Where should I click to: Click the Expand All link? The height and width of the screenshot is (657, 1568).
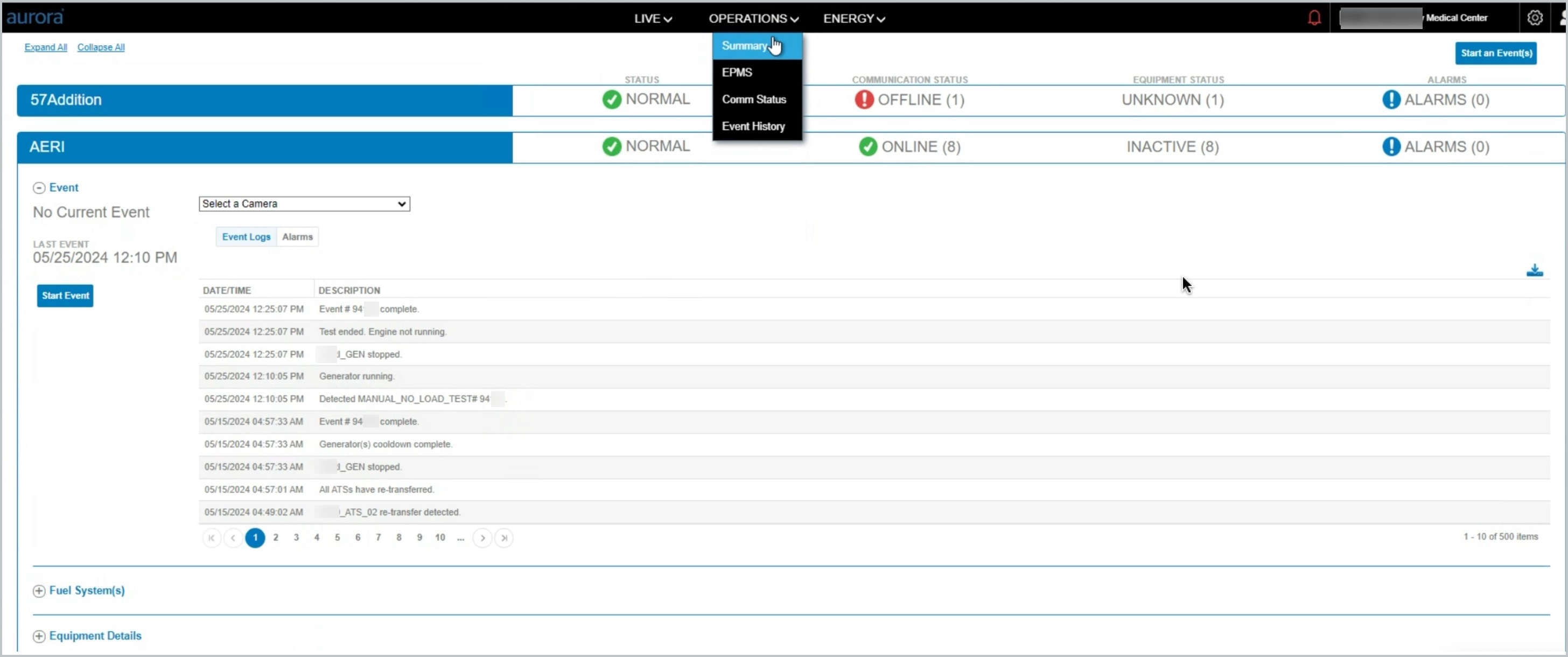(46, 47)
